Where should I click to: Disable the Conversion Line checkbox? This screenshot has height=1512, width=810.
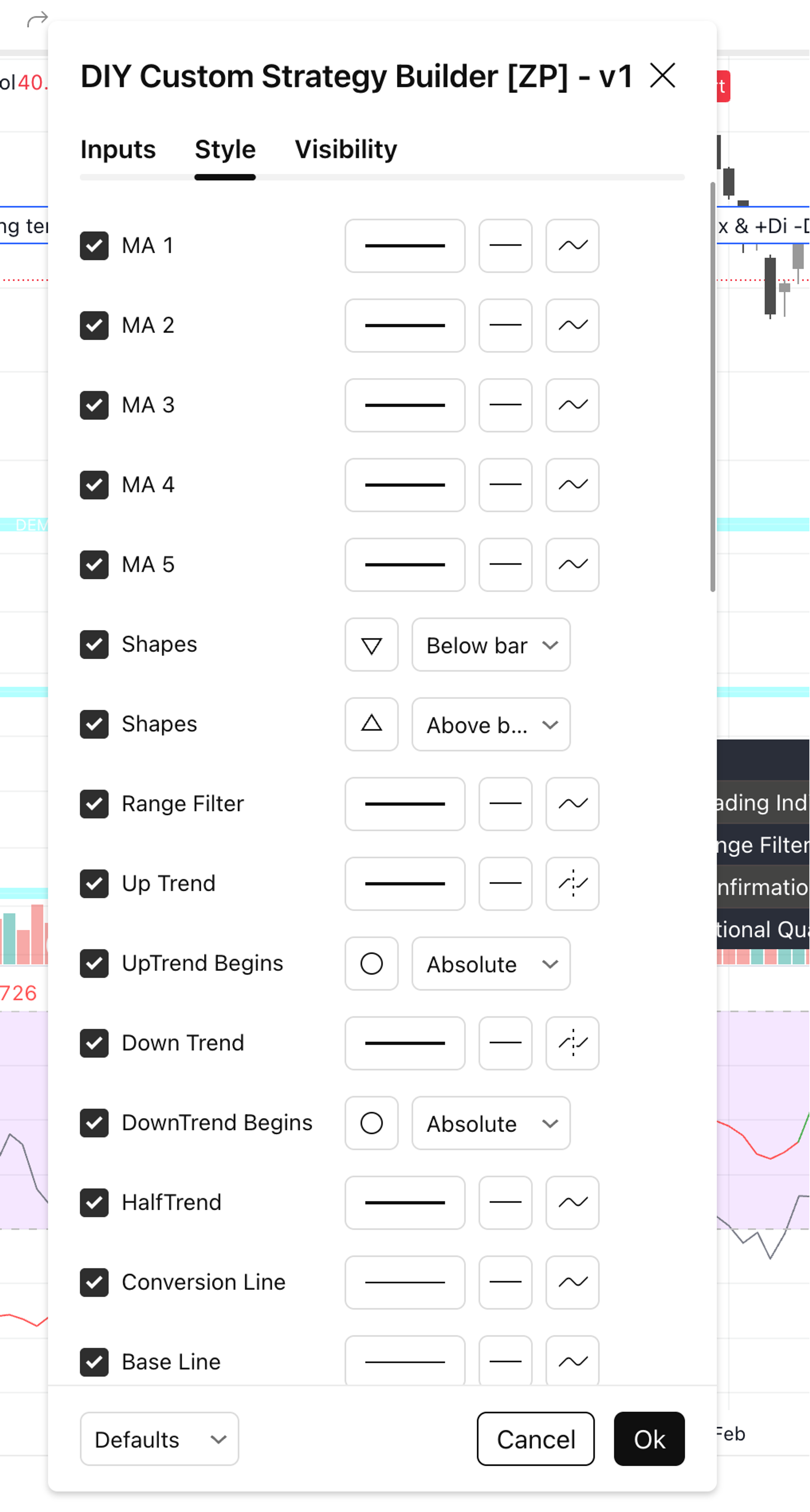coord(94,1283)
